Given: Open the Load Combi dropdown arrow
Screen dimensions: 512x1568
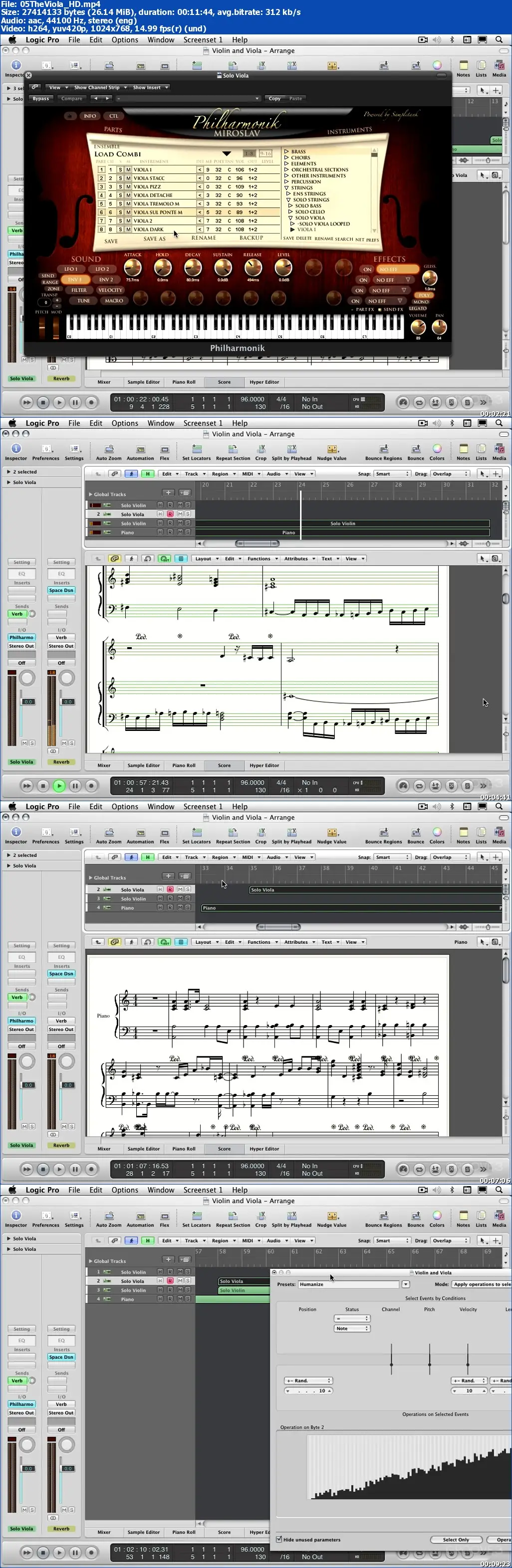Looking at the screenshot, I should click(x=227, y=154).
